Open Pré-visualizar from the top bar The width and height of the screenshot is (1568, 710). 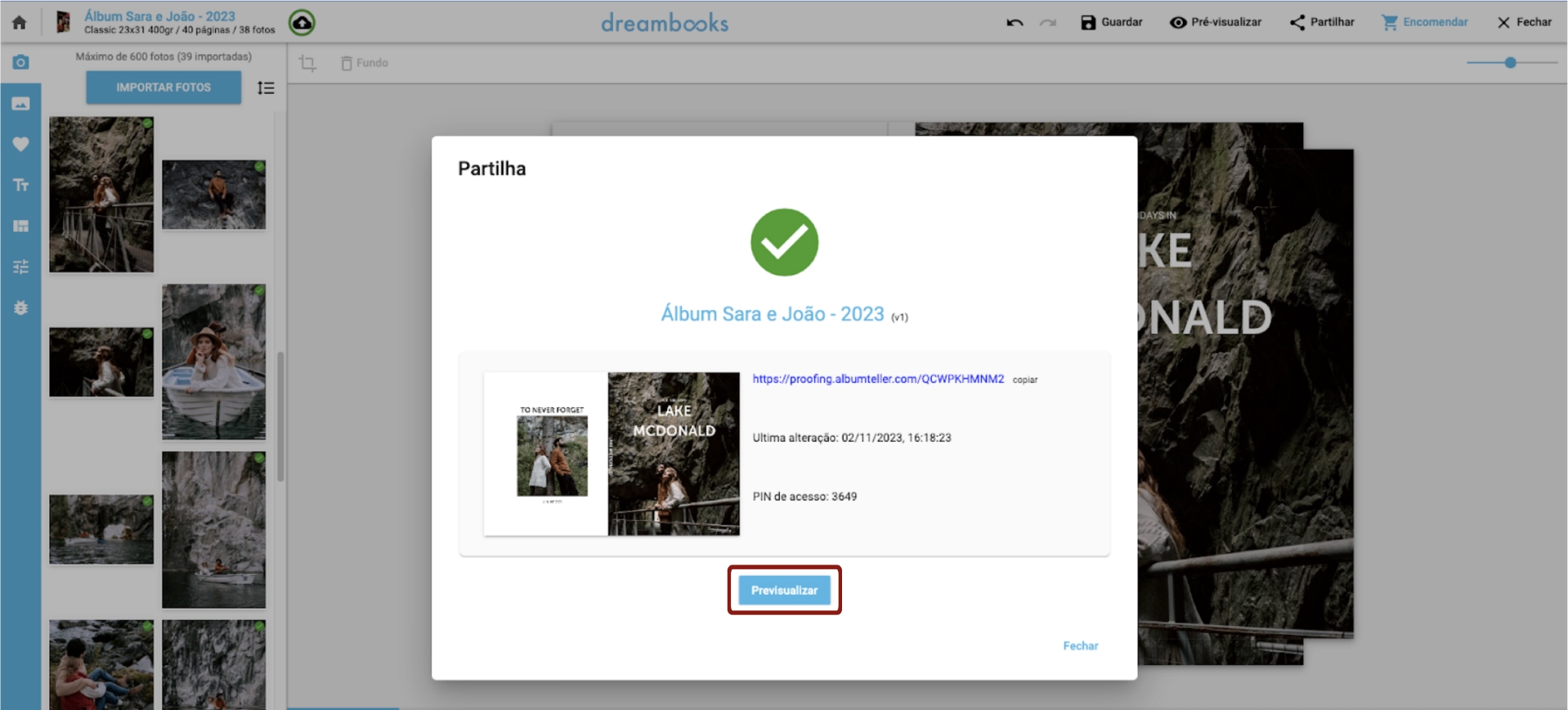(1216, 22)
